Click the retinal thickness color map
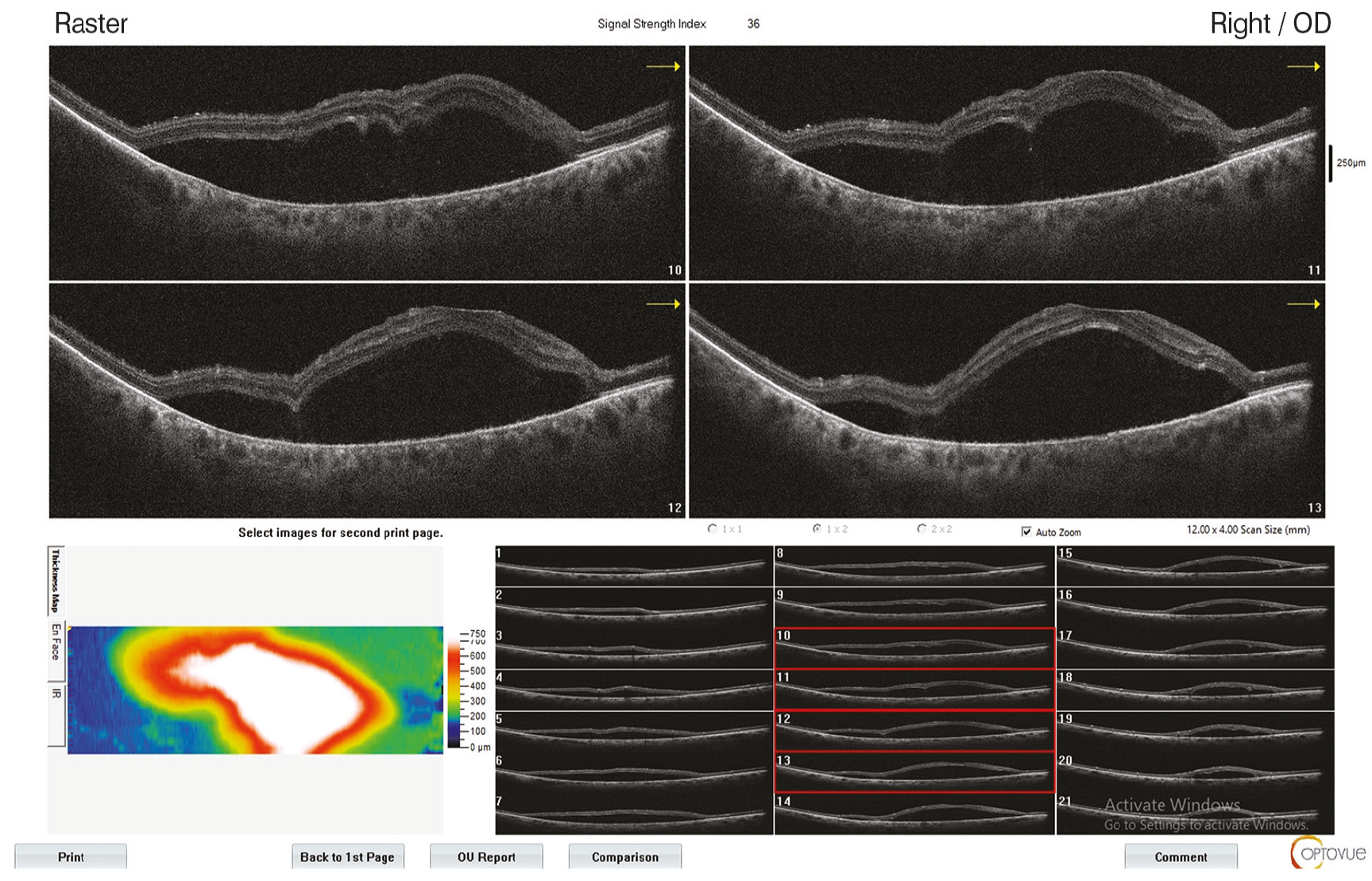The width and height of the screenshot is (1372, 881). [x=255, y=690]
